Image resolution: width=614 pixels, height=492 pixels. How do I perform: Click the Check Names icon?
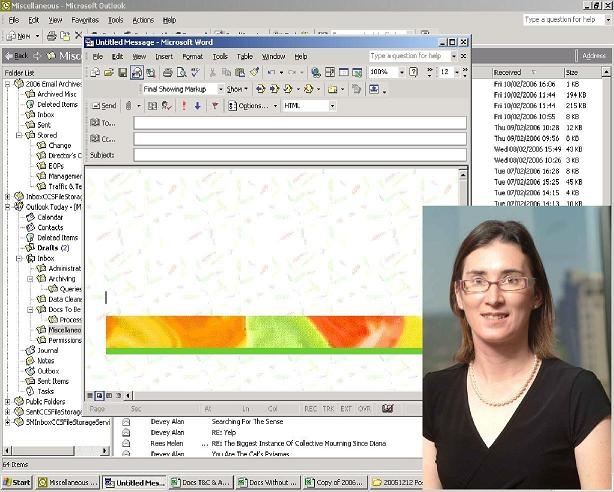[166, 105]
